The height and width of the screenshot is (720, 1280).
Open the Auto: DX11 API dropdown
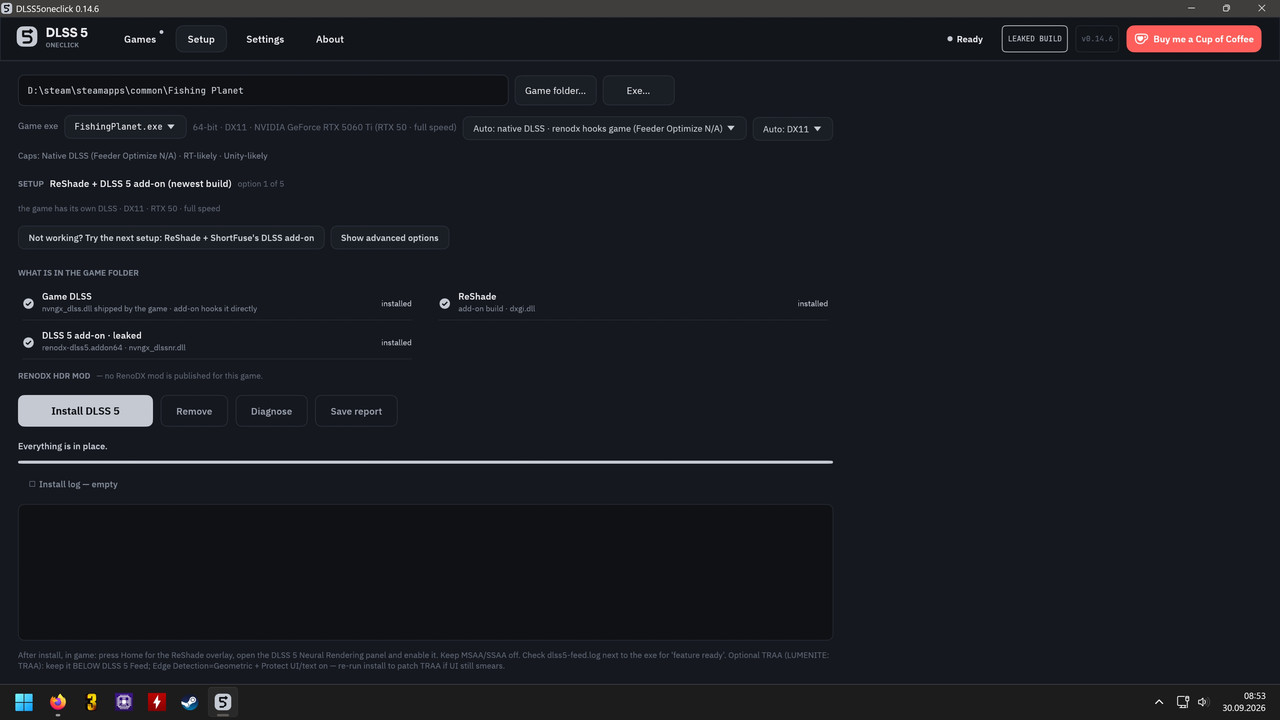pos(793,129)
